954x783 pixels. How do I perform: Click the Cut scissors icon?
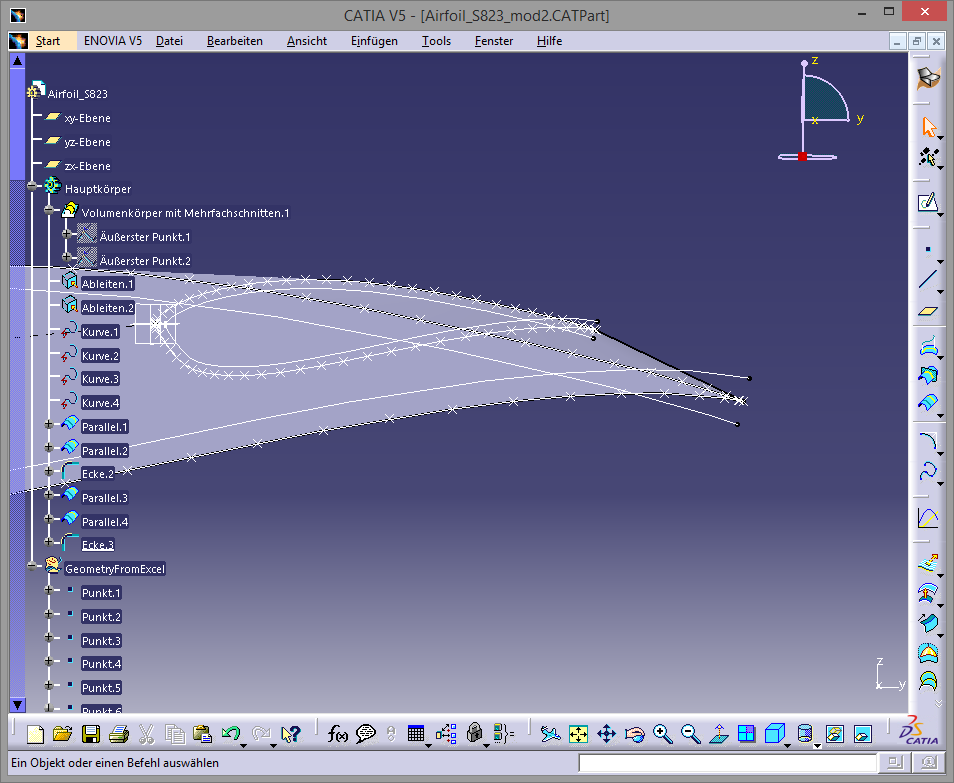146,734
